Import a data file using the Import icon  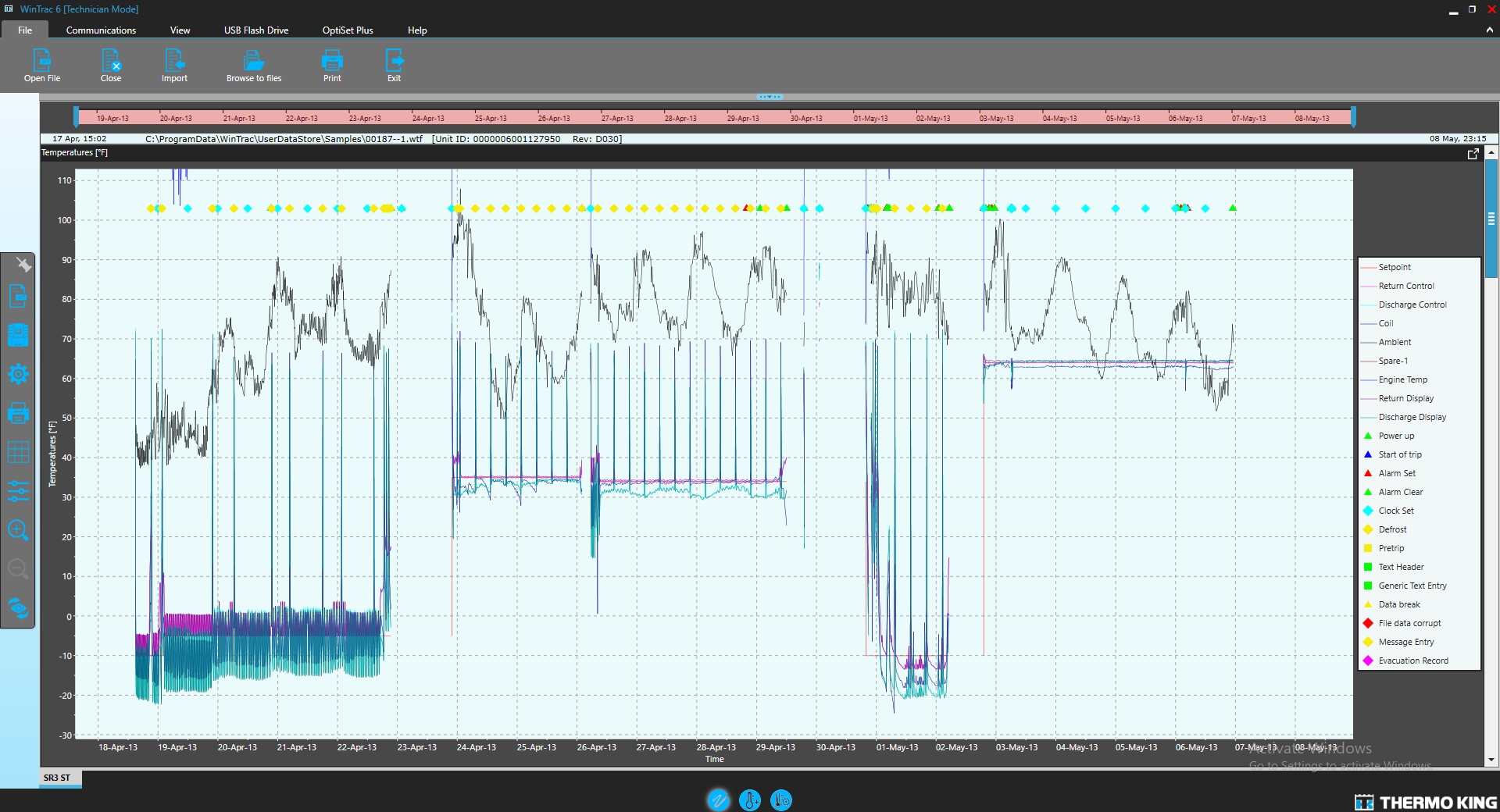[x=174, y=66]
